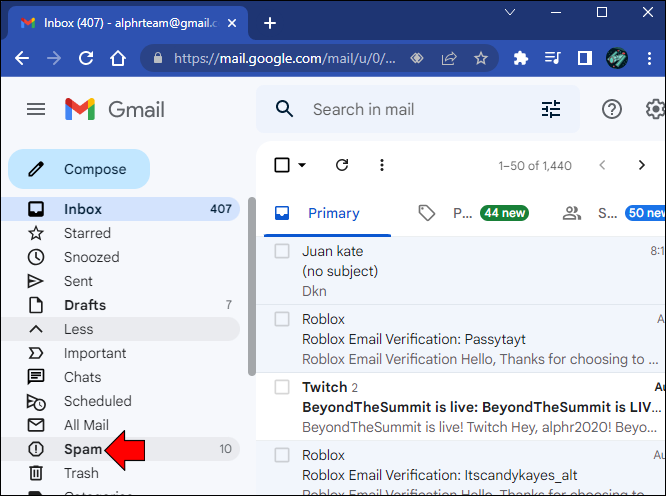Open a new browser tab

270,23
